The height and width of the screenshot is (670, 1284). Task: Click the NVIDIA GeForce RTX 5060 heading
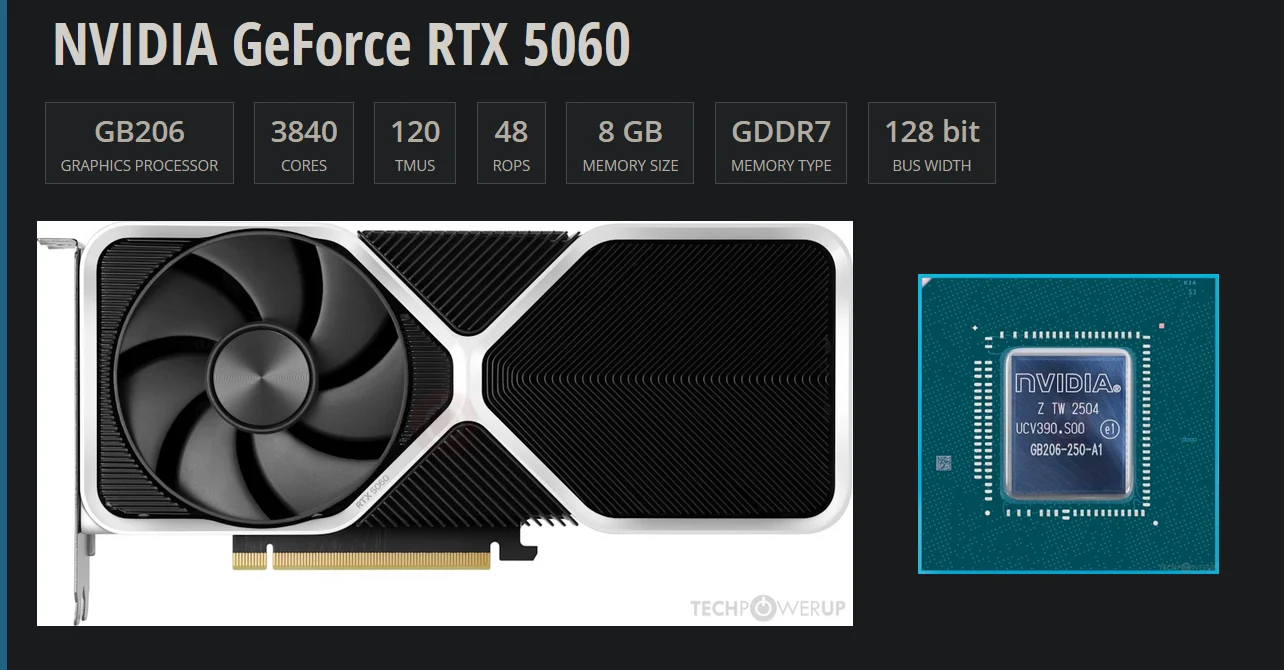341,45
